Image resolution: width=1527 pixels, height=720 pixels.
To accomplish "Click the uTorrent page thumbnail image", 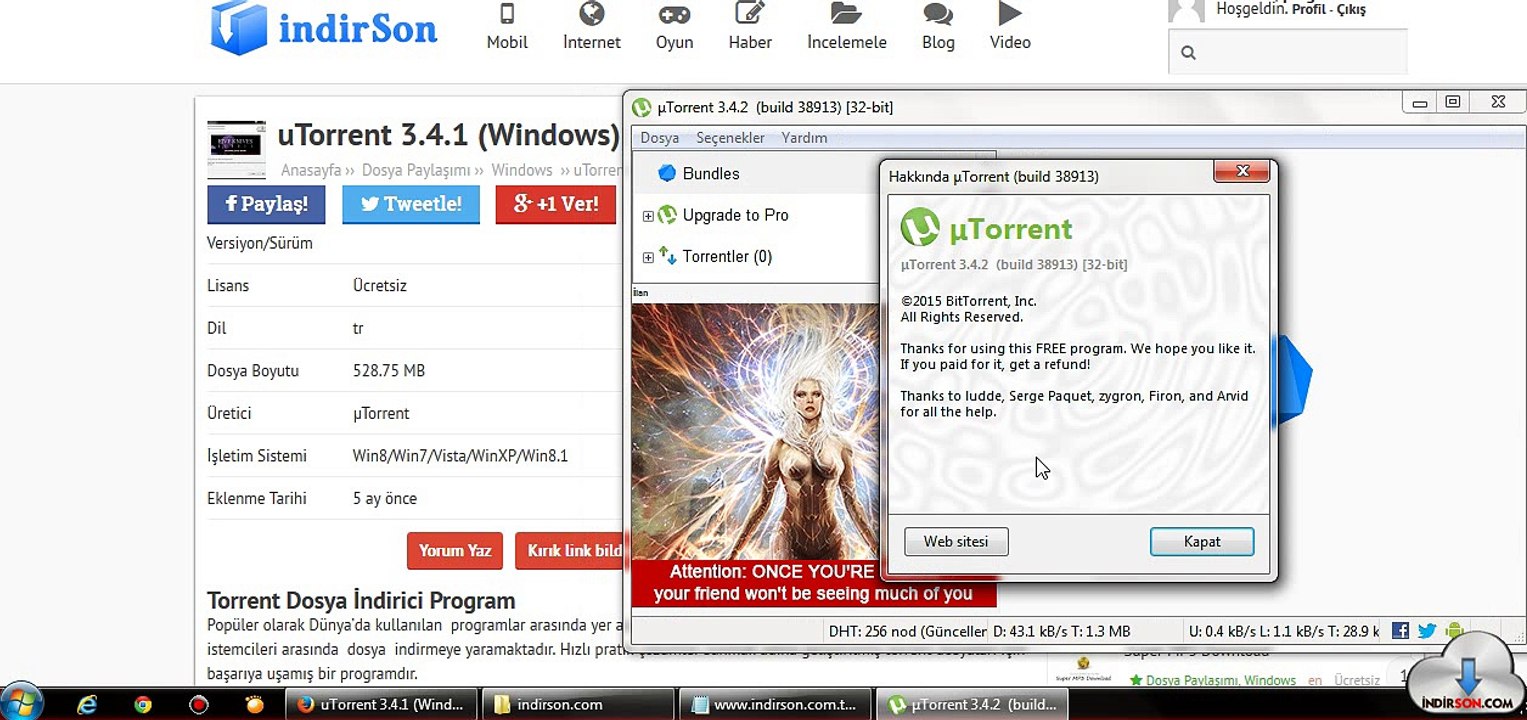I will (x=236, y=149).
